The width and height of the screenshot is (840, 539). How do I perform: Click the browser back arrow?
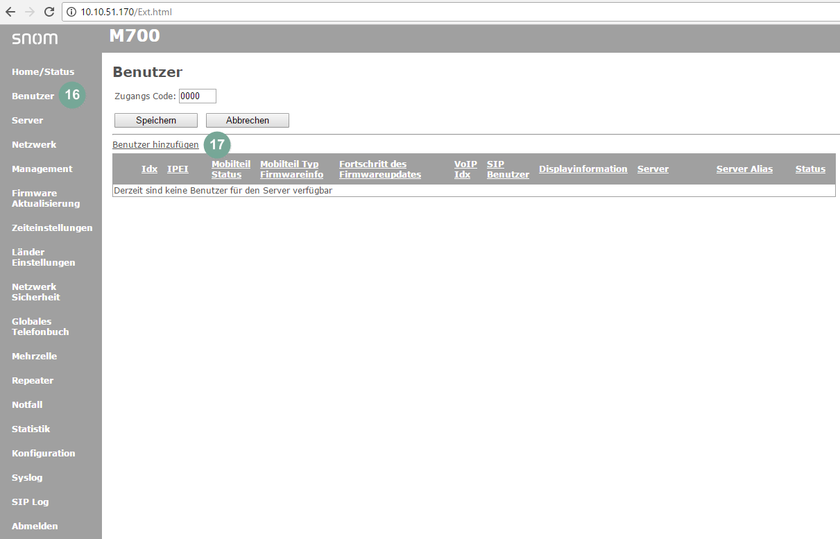pos(10,11)
